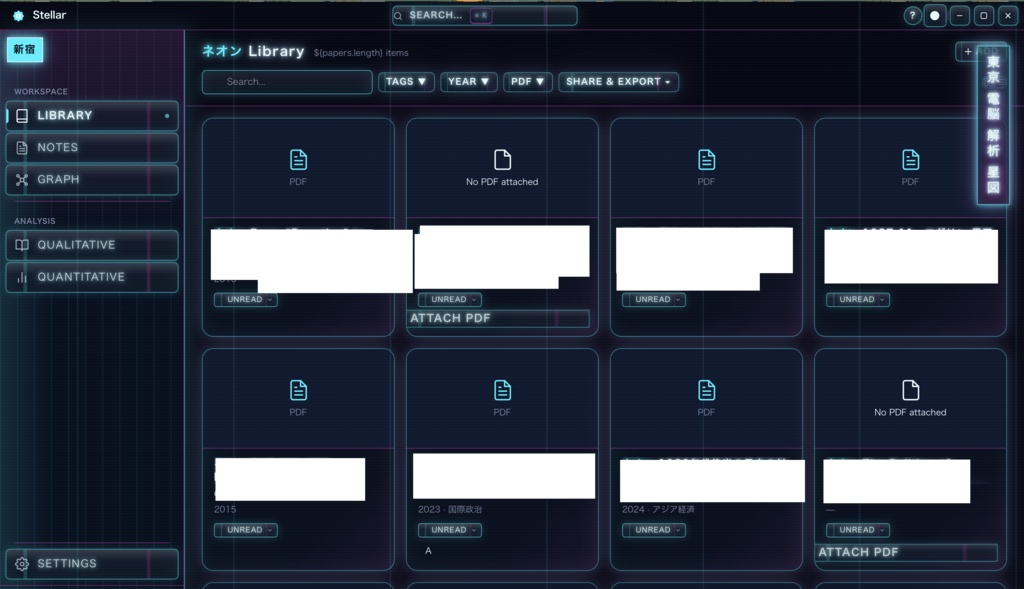1024x589 pixels.
Task: Click the library Search... filter field
Action: coord(287,82)
